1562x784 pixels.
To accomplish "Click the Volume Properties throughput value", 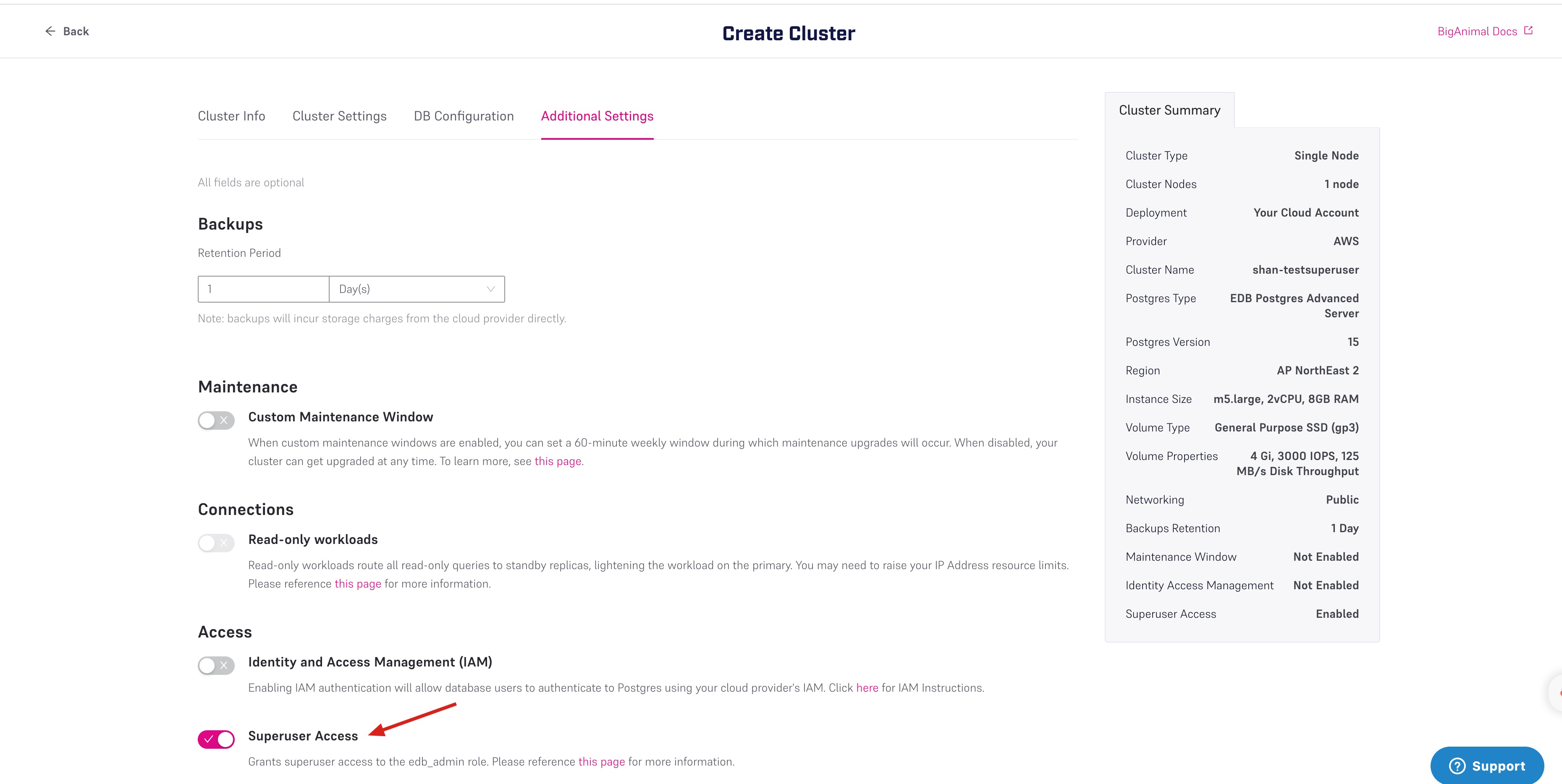I will 1297,463.
